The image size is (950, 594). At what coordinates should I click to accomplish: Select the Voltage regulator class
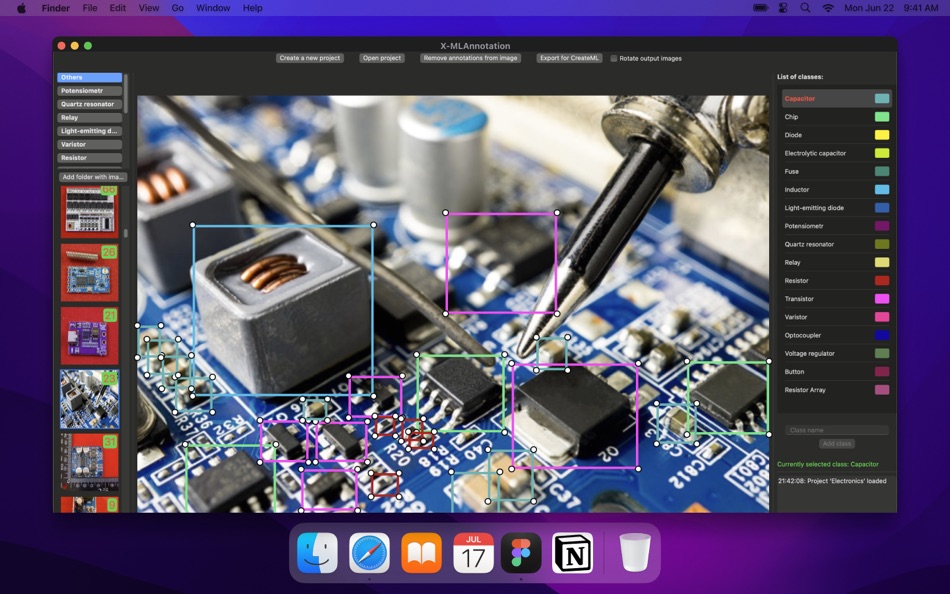coord(836,353)
